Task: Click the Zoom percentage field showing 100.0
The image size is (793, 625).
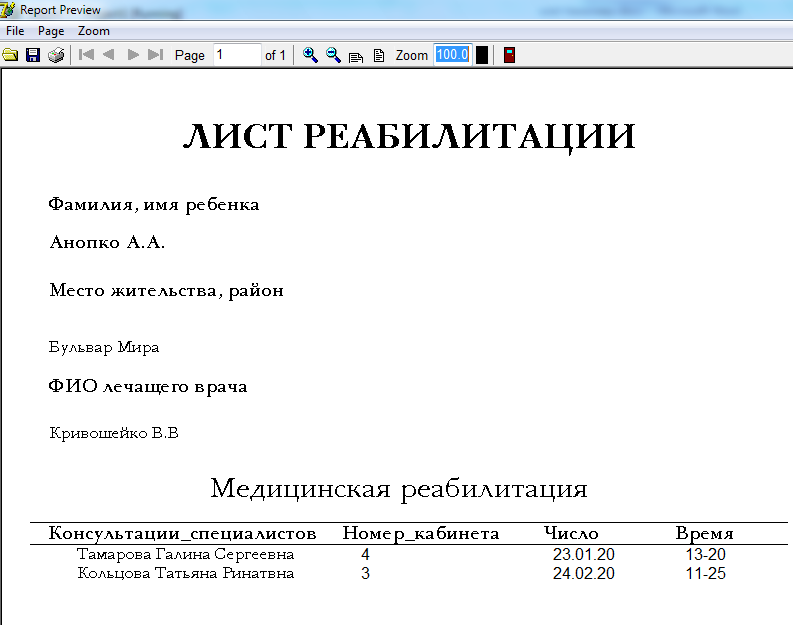Action: click(x=451, y=55)
